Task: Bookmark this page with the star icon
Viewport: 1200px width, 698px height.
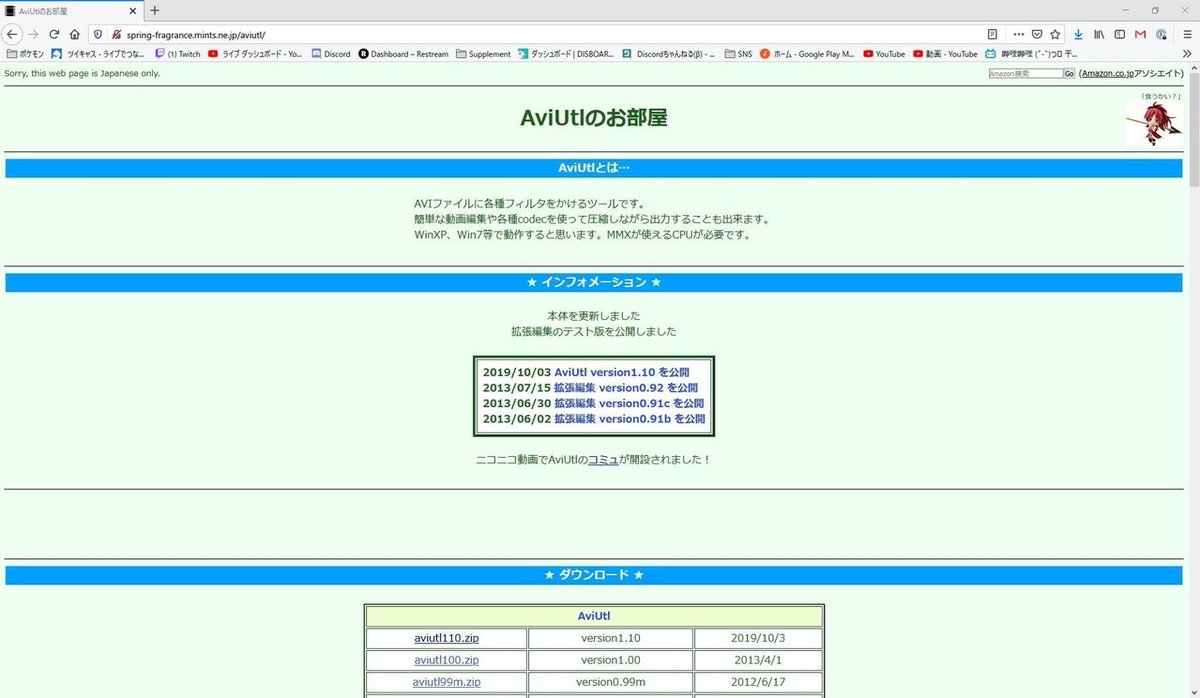Action: point(1054,34)
